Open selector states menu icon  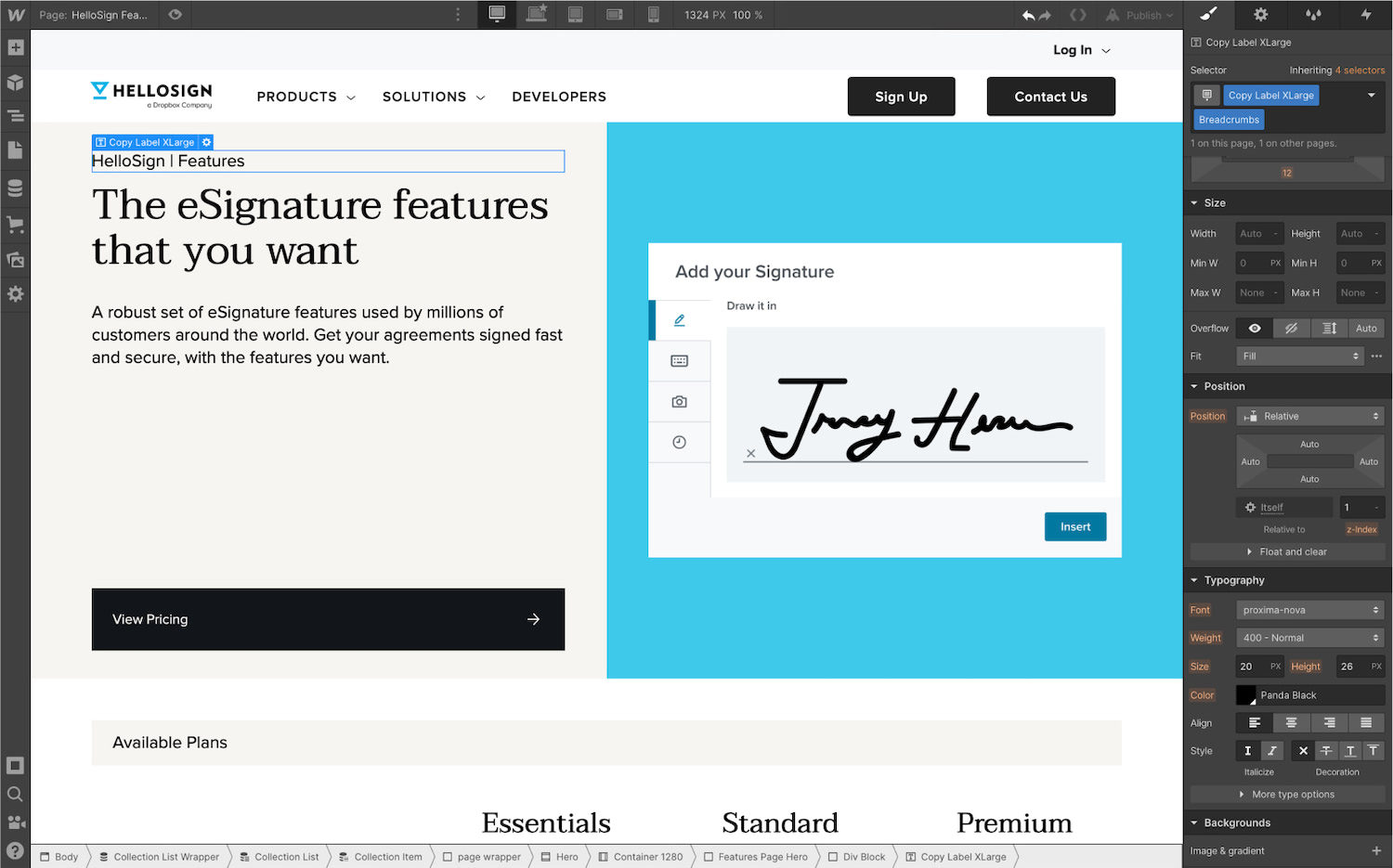pos(1206,96)
